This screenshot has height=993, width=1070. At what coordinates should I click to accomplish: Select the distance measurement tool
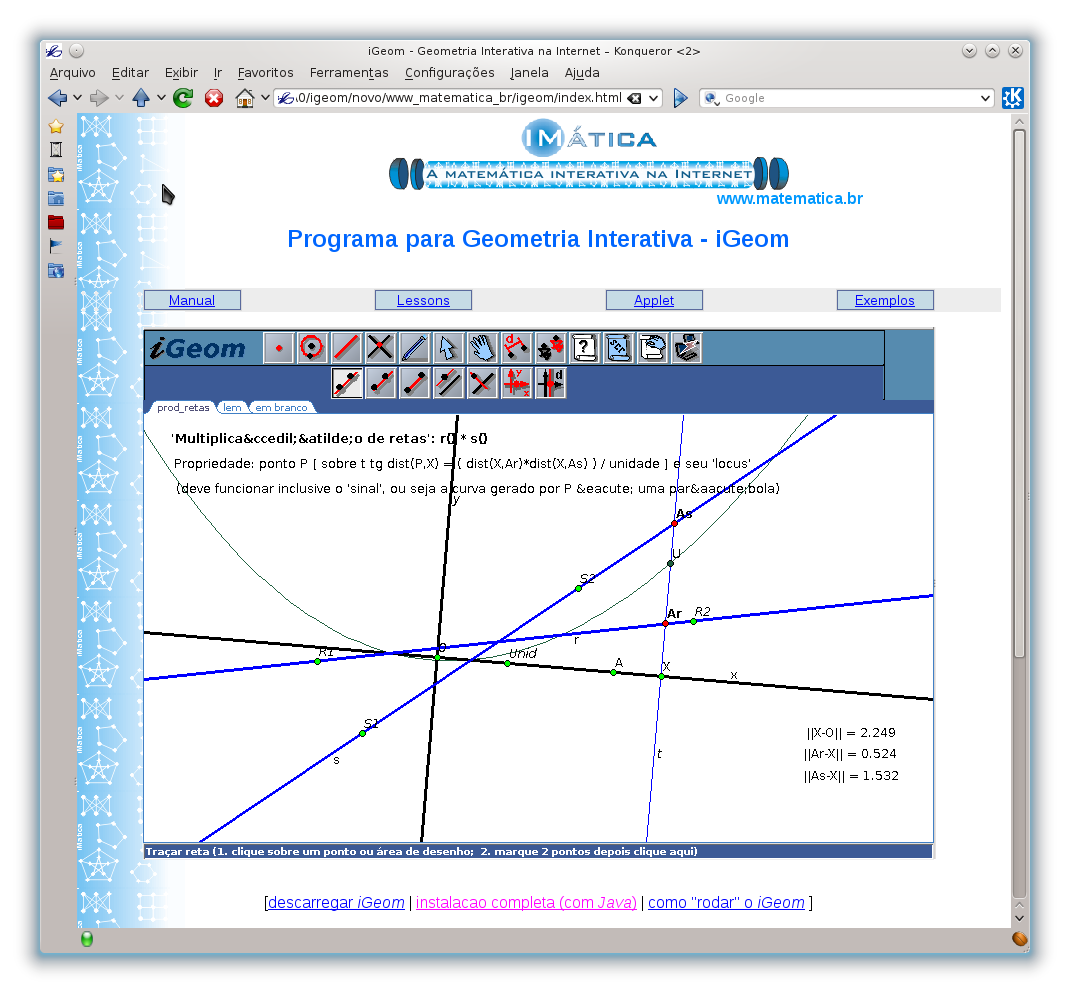516,348
